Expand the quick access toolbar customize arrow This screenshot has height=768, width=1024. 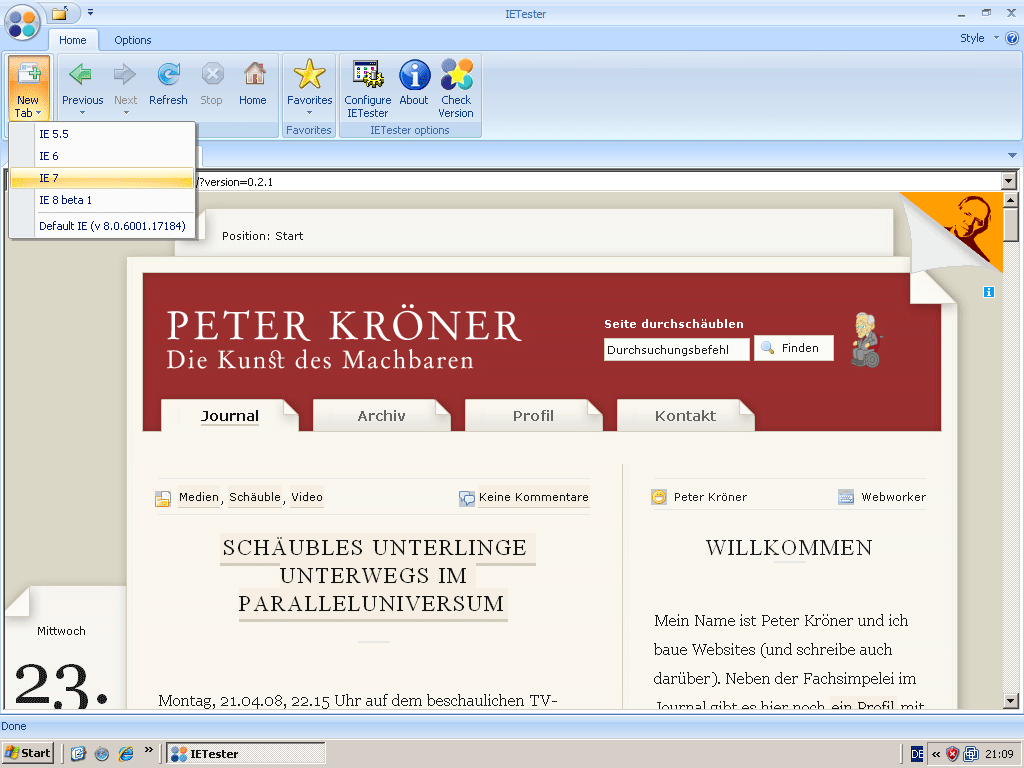click(90, 12)
